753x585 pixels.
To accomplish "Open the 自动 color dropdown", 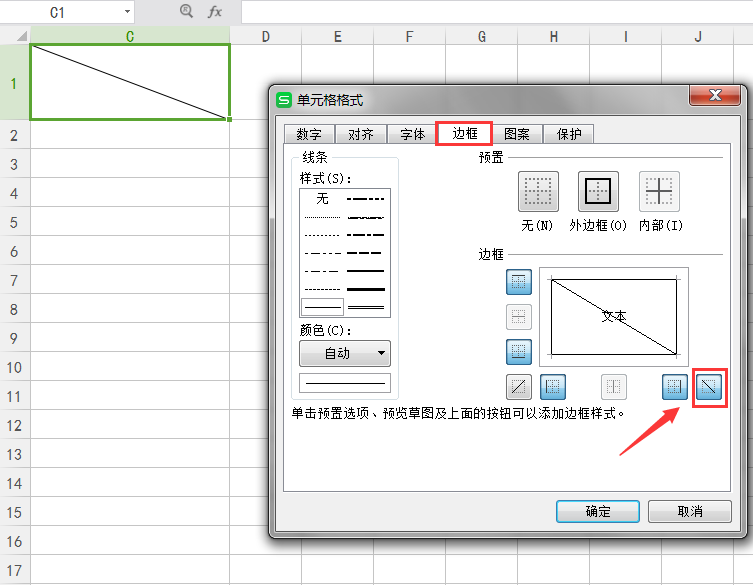I will [x=344, y=353].
